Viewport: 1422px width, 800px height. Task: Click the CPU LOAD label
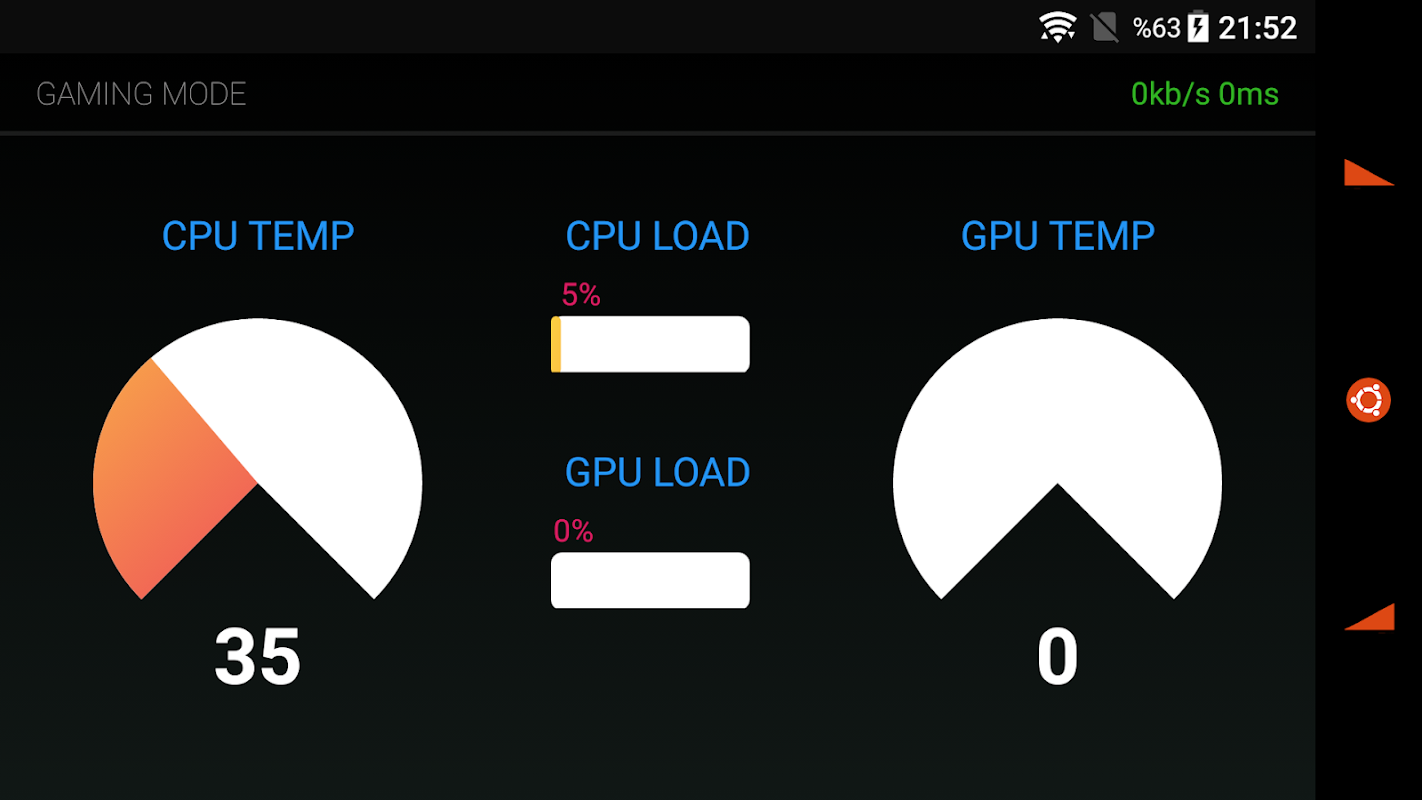click(657, 236)
